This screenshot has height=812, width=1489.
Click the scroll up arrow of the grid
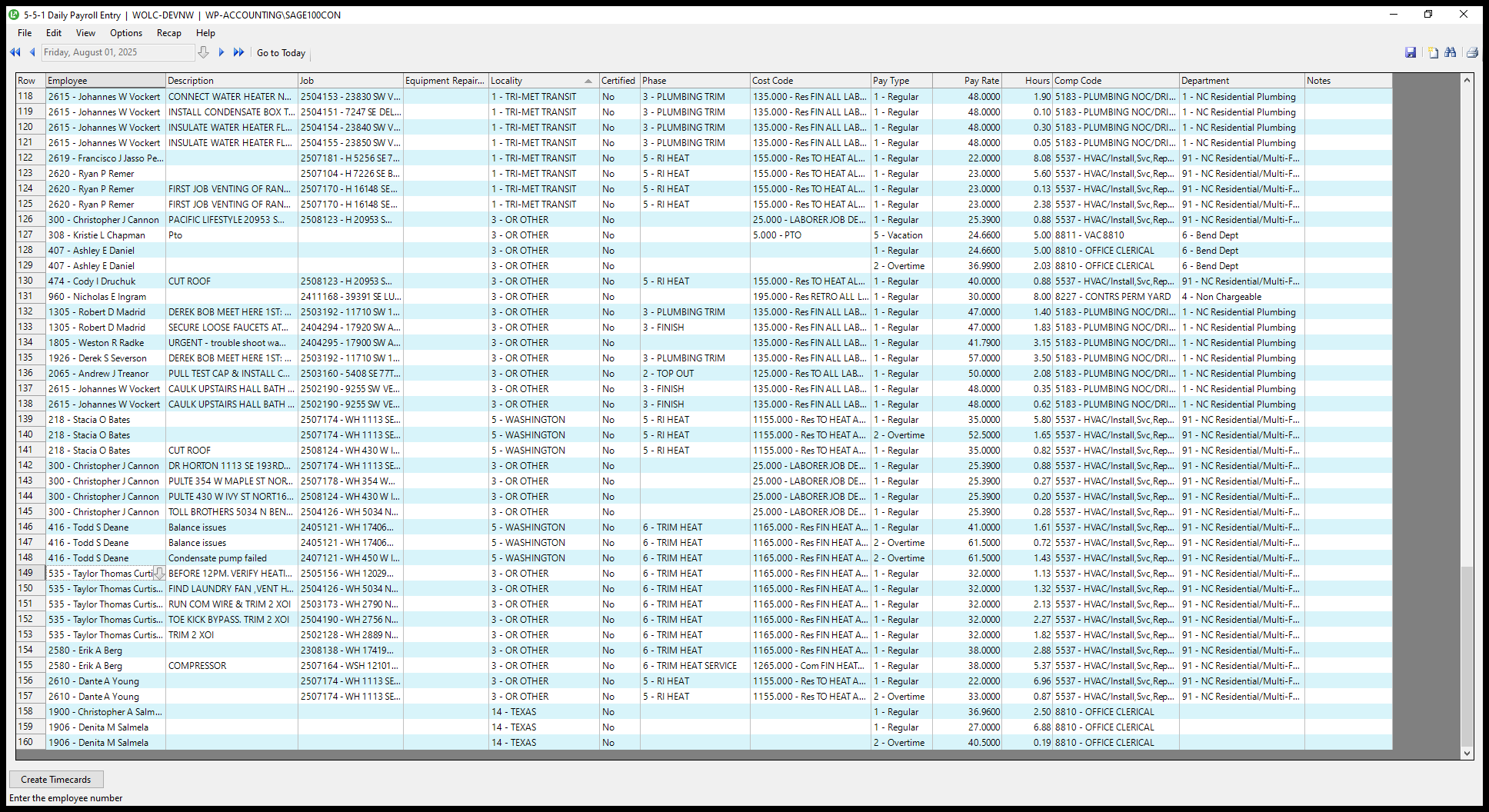coord(1467,80)
